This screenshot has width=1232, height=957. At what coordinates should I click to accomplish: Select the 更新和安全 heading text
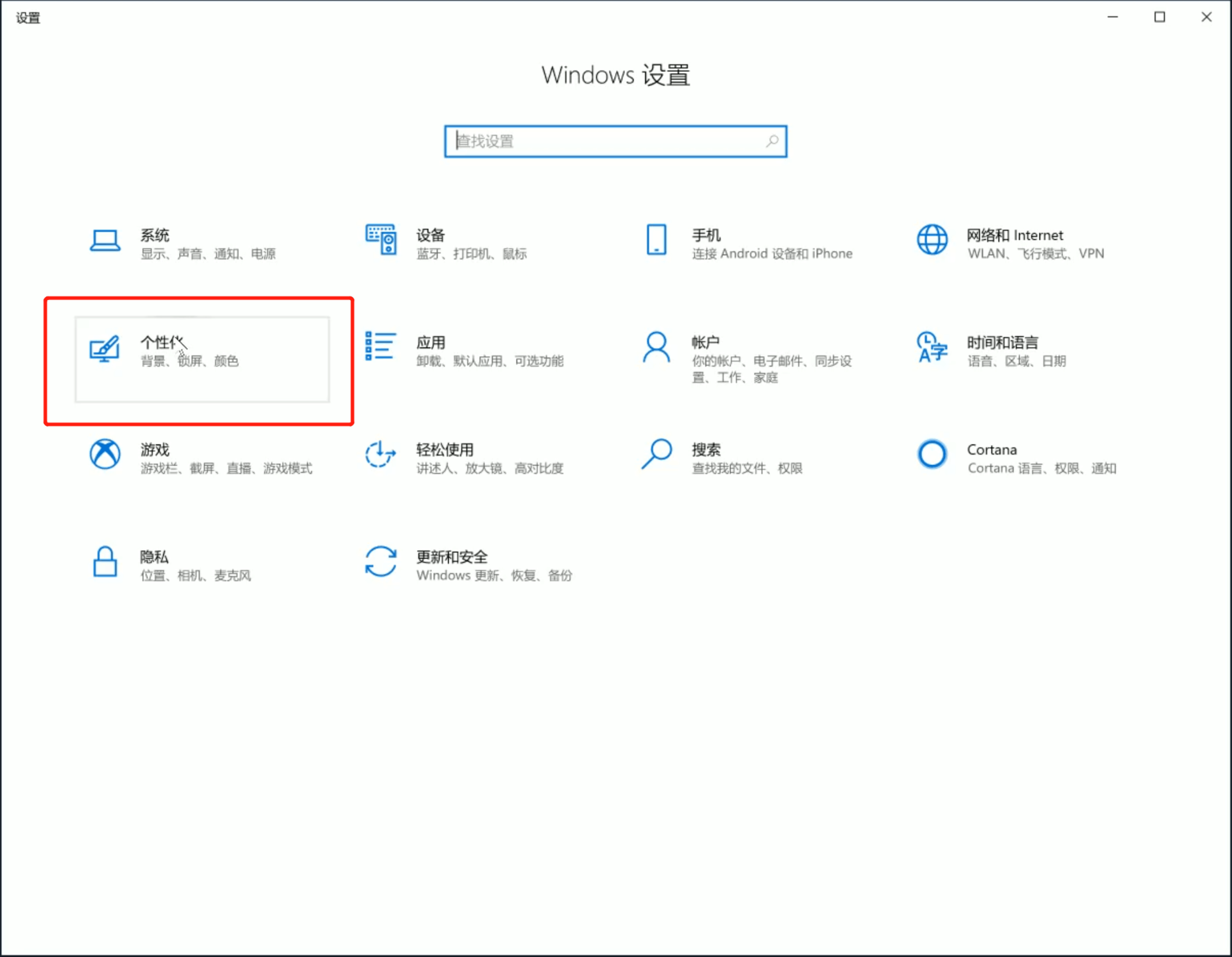point(452,557)
